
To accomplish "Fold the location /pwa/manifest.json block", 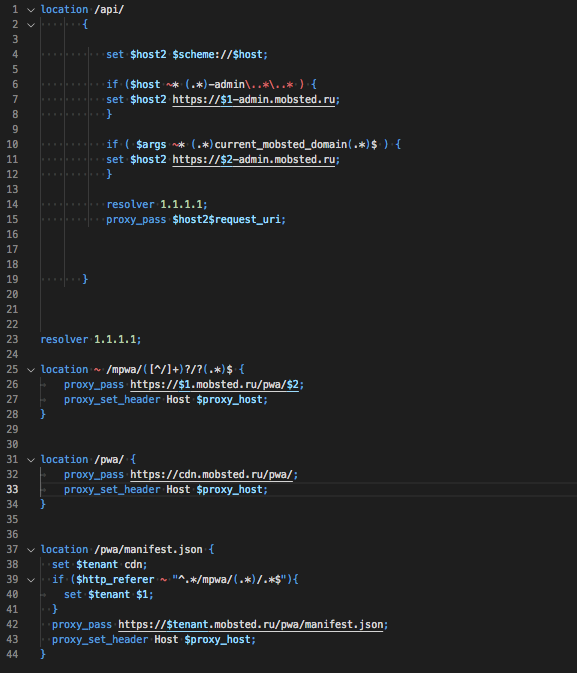I will [x=31, y=550].
